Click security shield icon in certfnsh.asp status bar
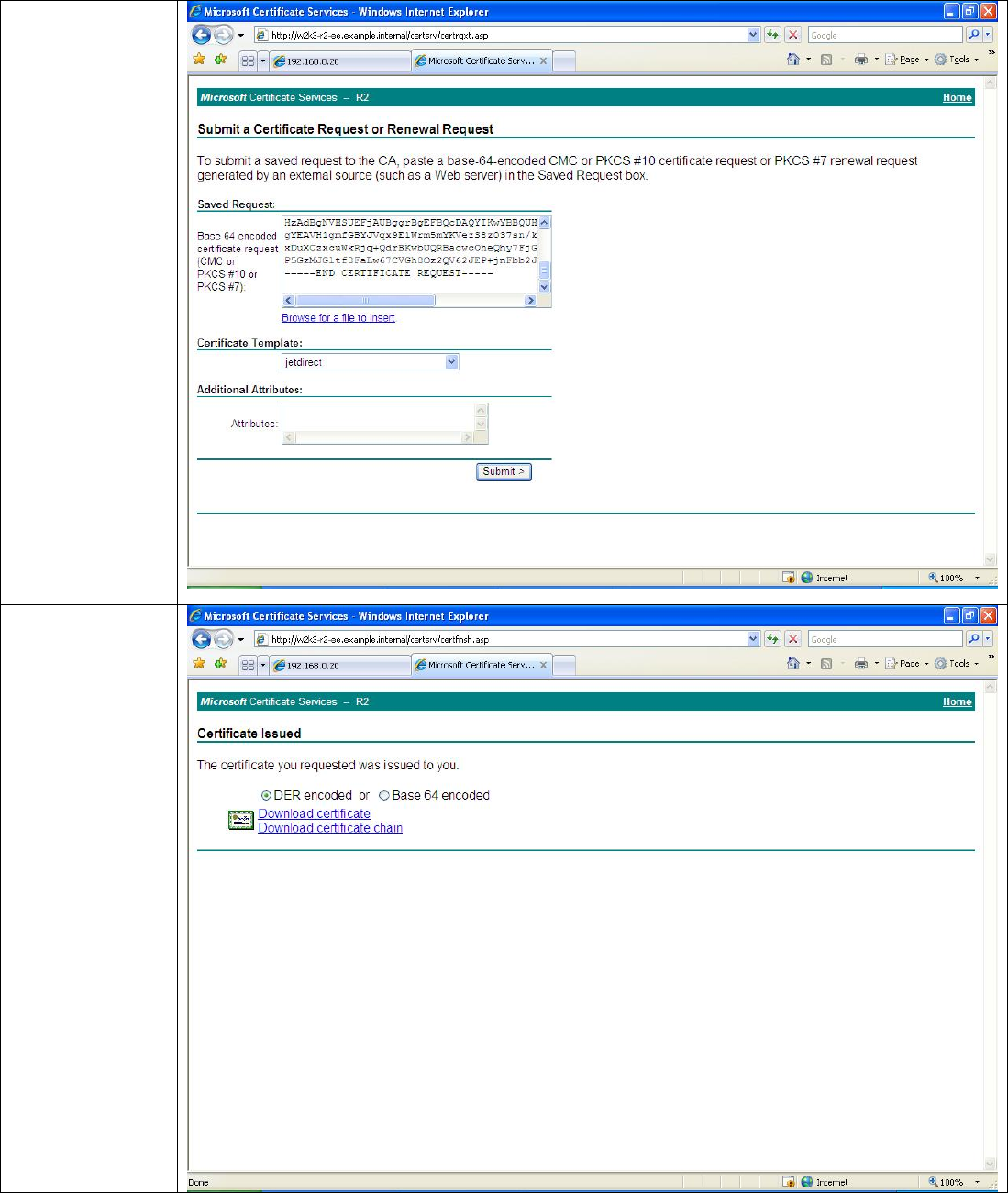This screenshot has height=1193, width=1008. pyautogui.click(x=789, y=1182)
